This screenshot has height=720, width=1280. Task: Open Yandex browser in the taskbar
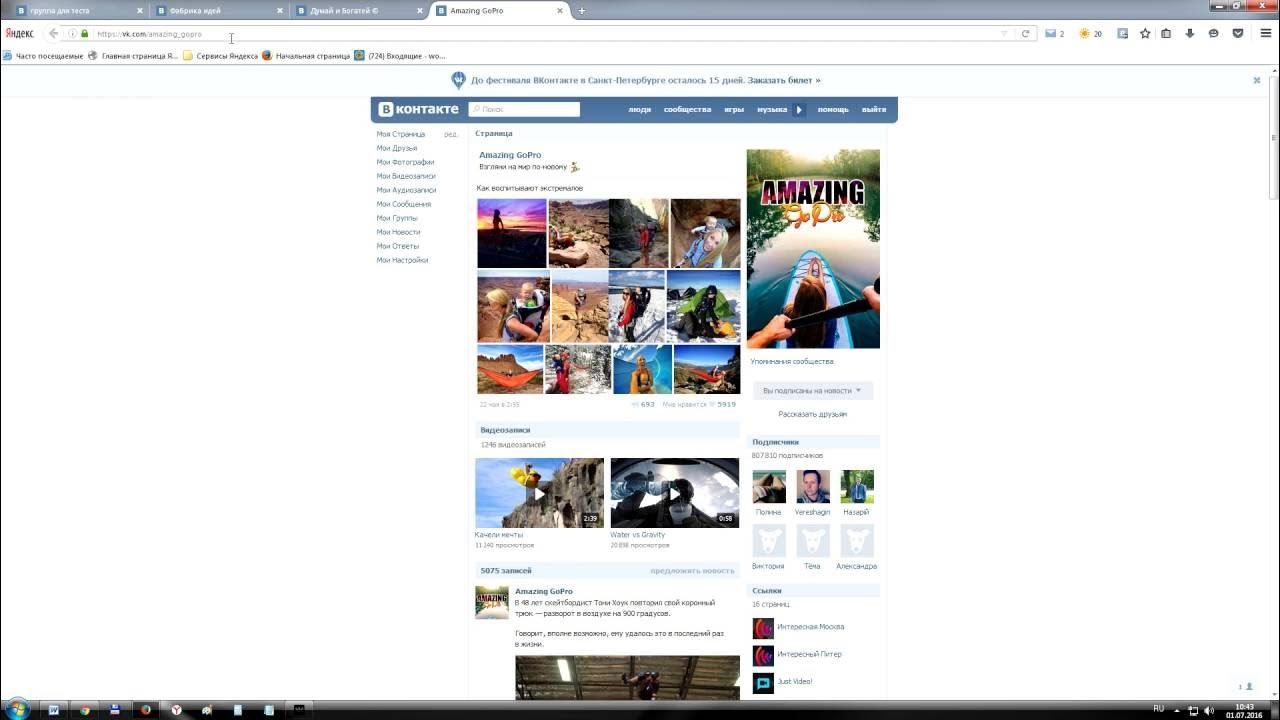click(176, 710)
